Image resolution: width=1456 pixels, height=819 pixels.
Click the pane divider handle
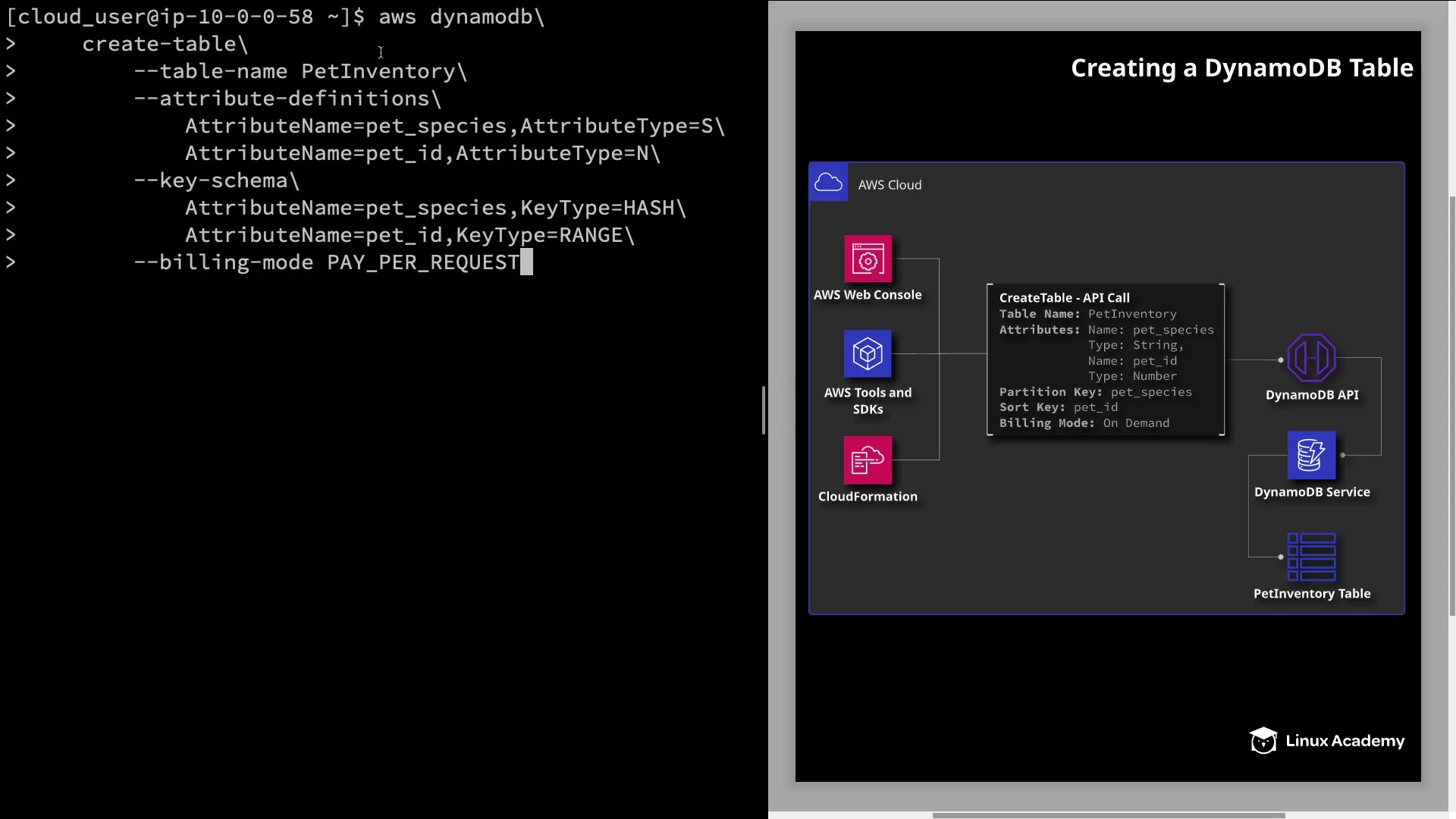[x=764, y=410]
